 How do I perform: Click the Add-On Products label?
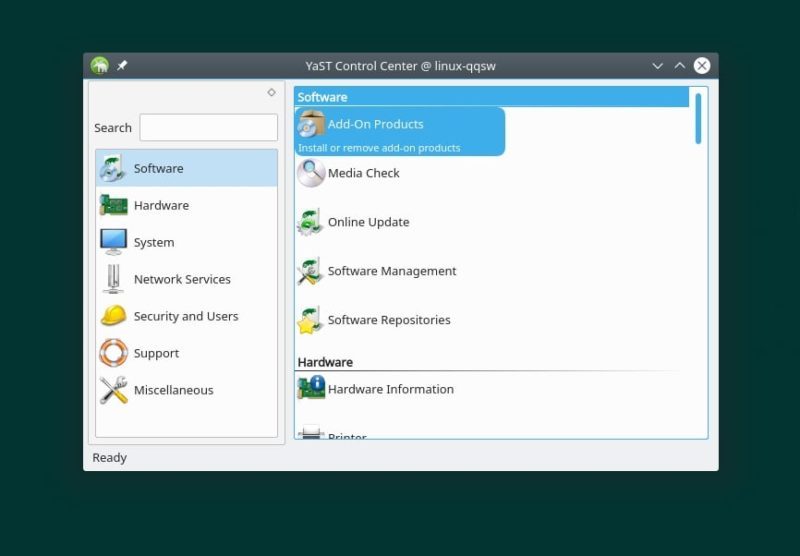click(x=376, y=124)
